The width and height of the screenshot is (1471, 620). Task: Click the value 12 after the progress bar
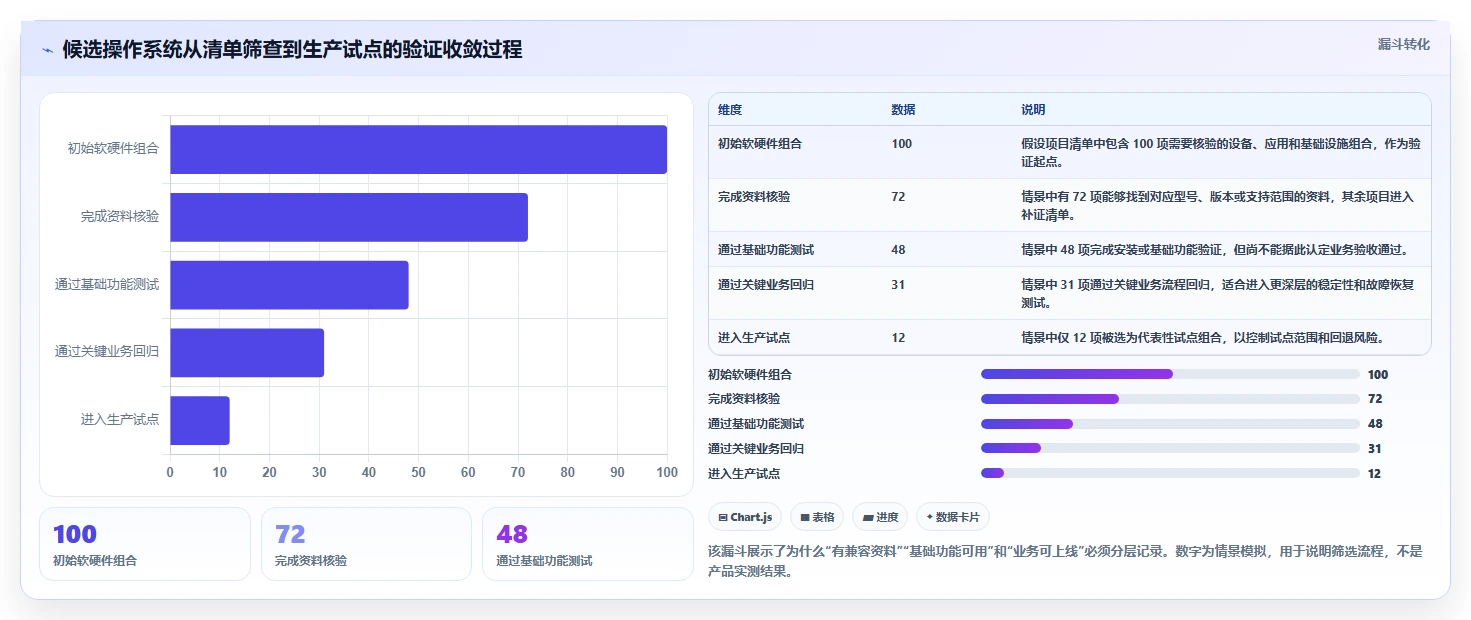[x=1375, y=474]
